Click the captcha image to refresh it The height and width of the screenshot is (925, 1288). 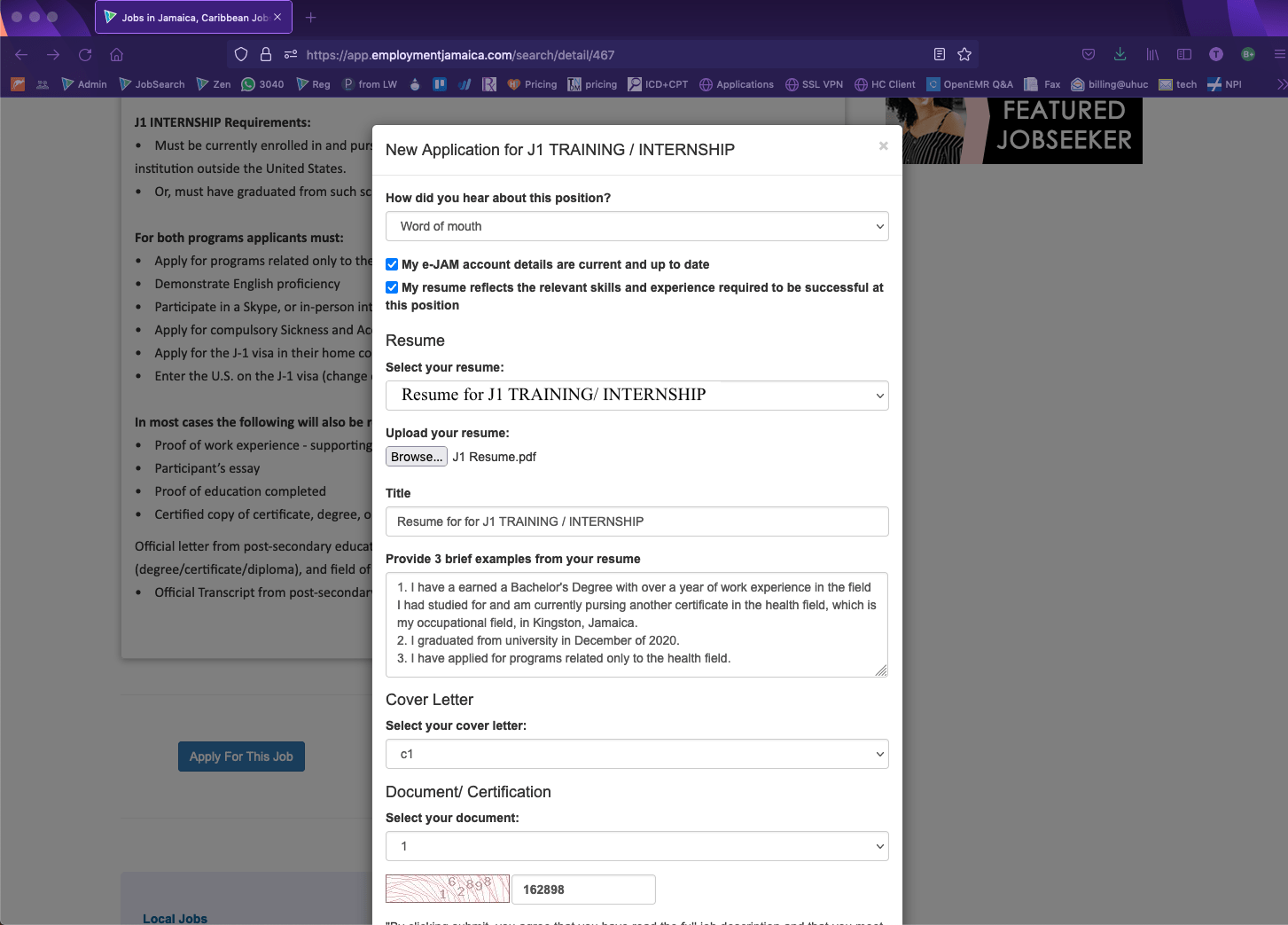(x=448, y=889)
